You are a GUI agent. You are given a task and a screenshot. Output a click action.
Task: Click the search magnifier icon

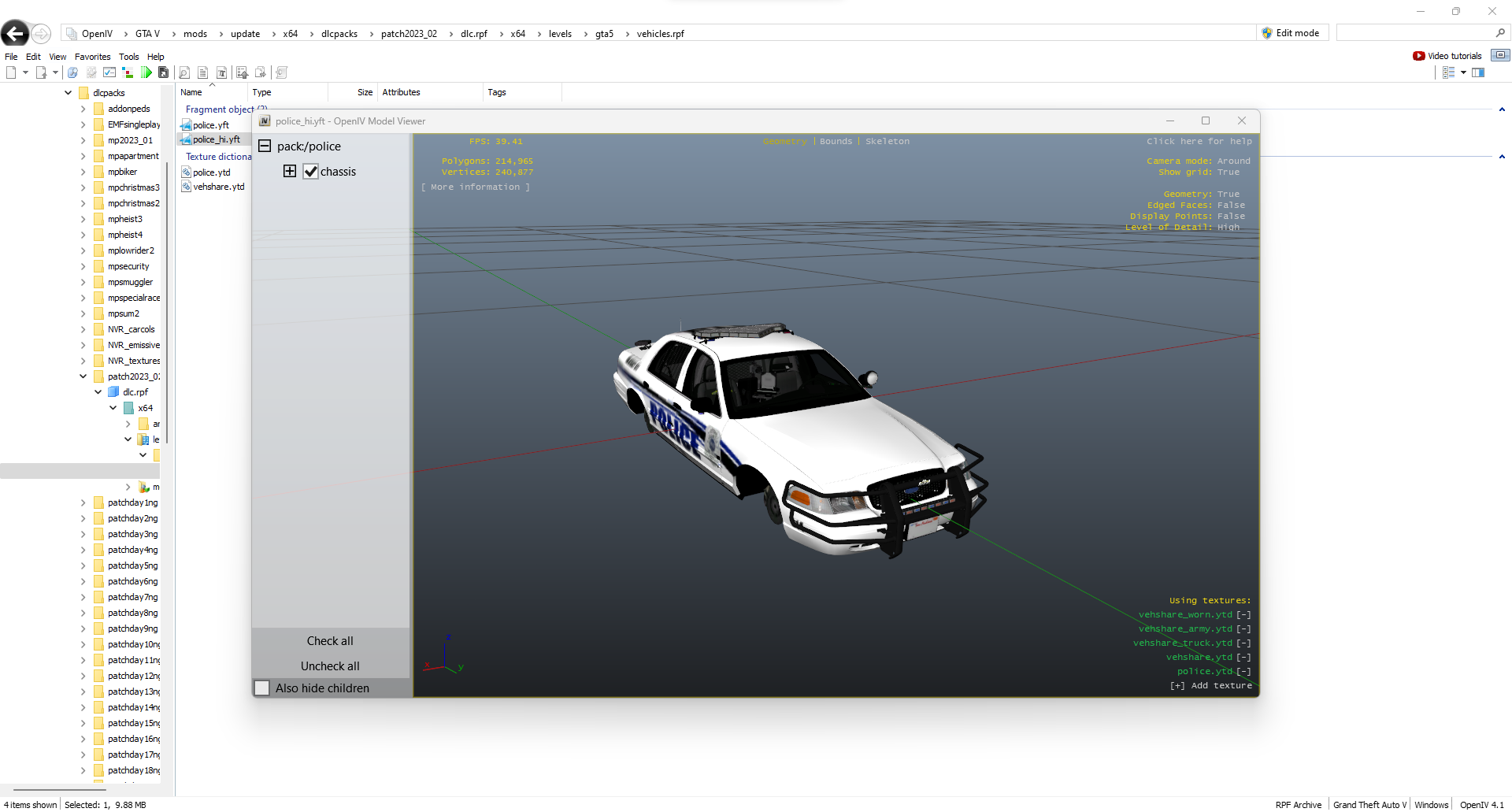pyautogui.click(x=1500, y=33)
